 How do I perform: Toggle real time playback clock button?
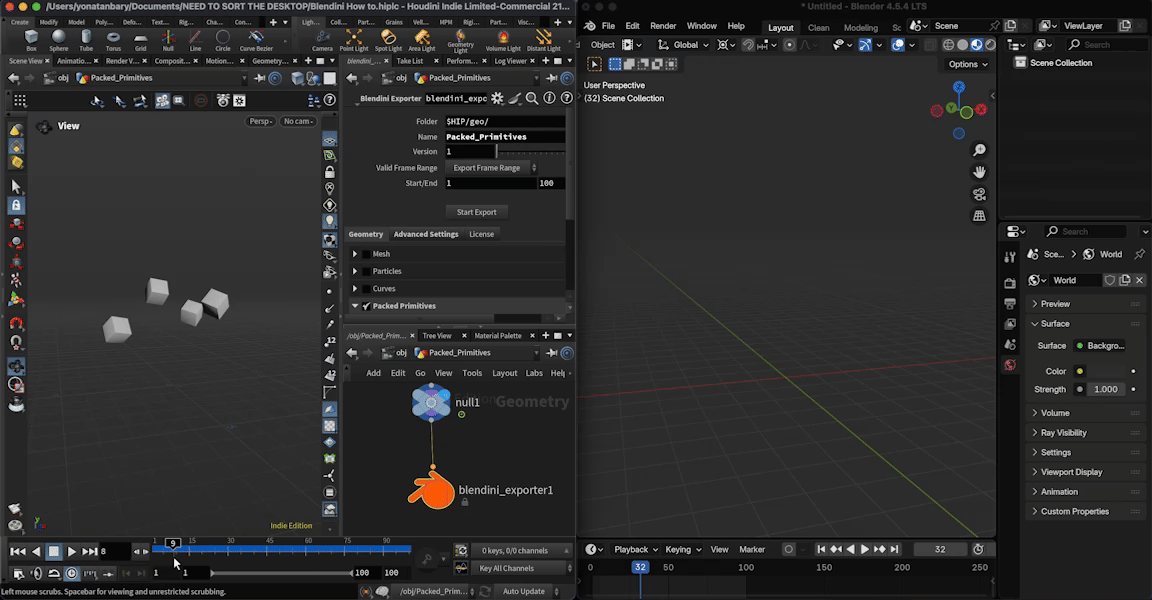pos(71,573)
